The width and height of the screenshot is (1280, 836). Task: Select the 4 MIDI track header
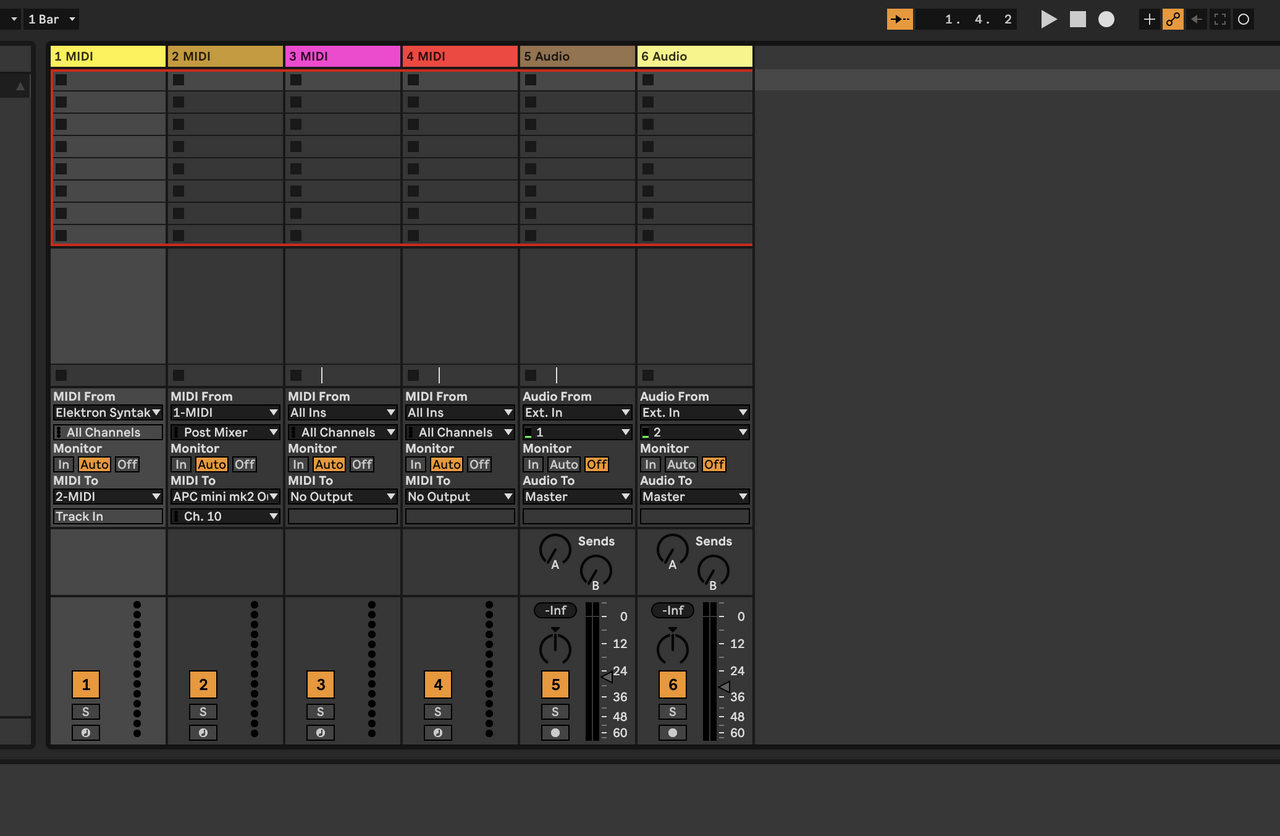[x=460, y=56]
